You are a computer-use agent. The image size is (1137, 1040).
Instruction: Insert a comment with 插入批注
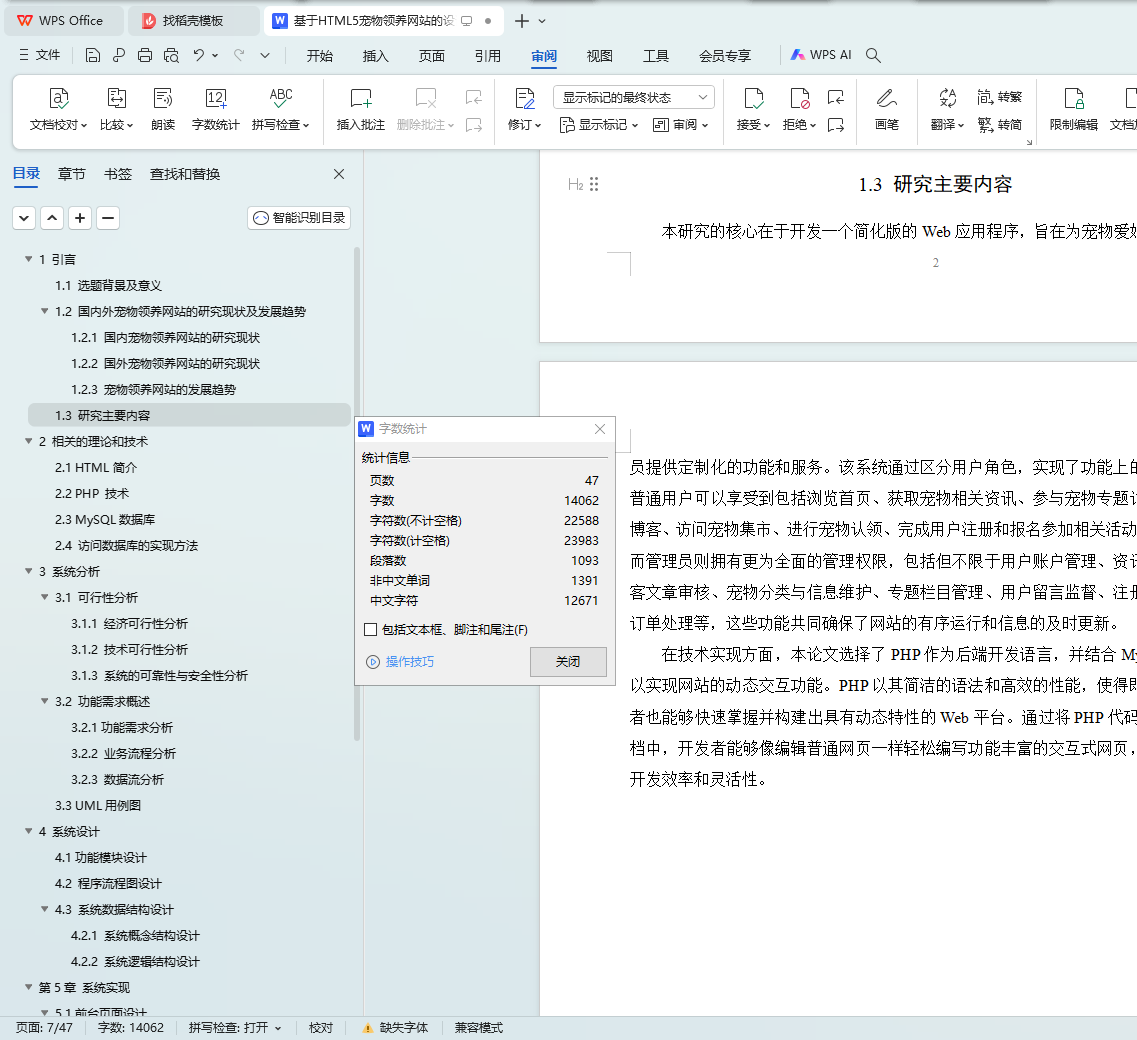click(x=360, y=109)
